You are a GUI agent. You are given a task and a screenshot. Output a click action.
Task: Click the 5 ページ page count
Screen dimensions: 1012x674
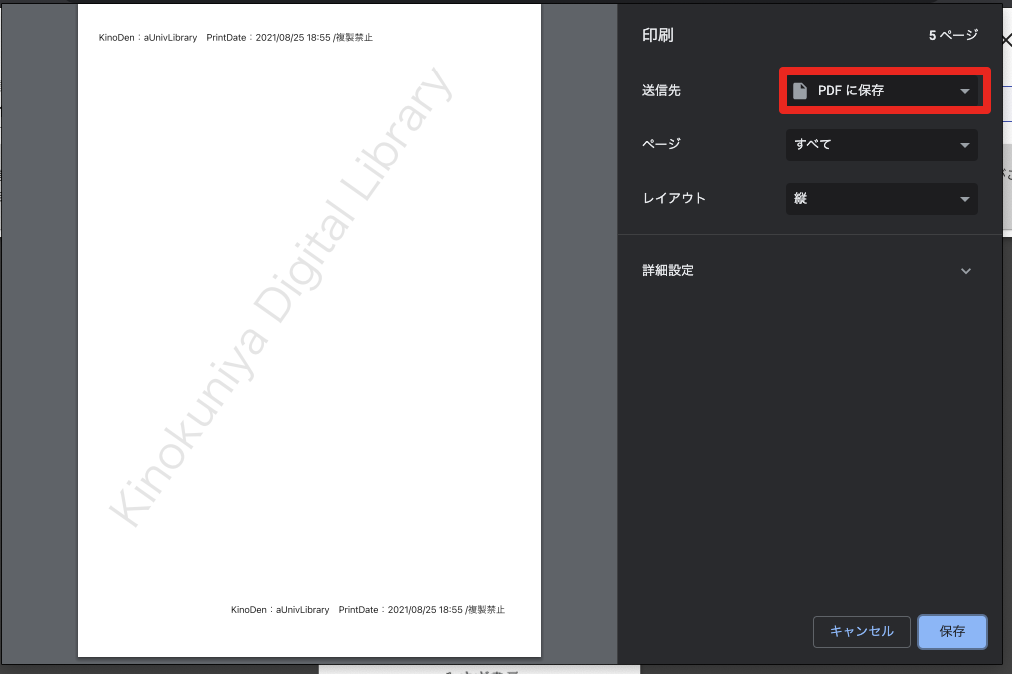952,35
